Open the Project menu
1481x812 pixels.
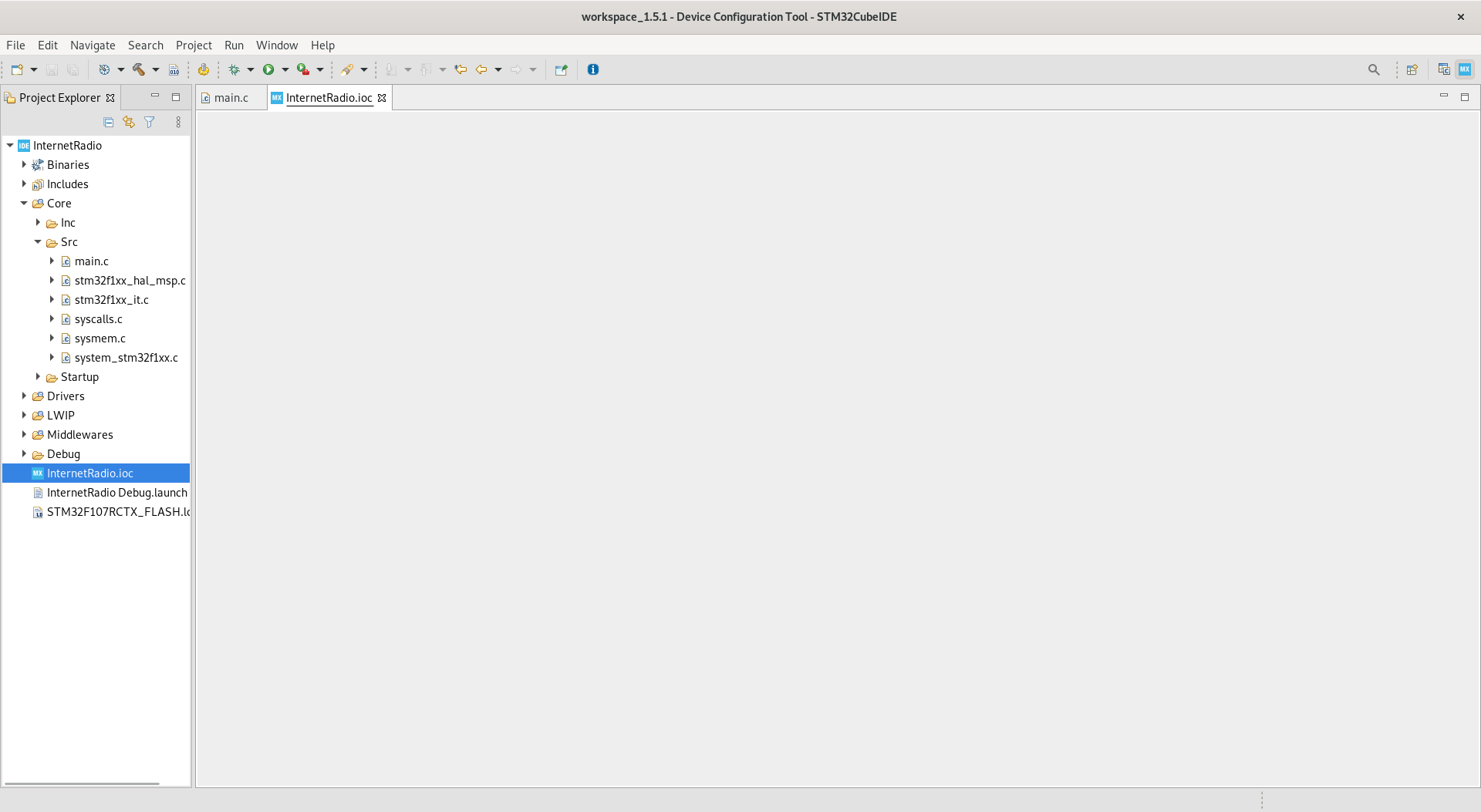point(194,45)
